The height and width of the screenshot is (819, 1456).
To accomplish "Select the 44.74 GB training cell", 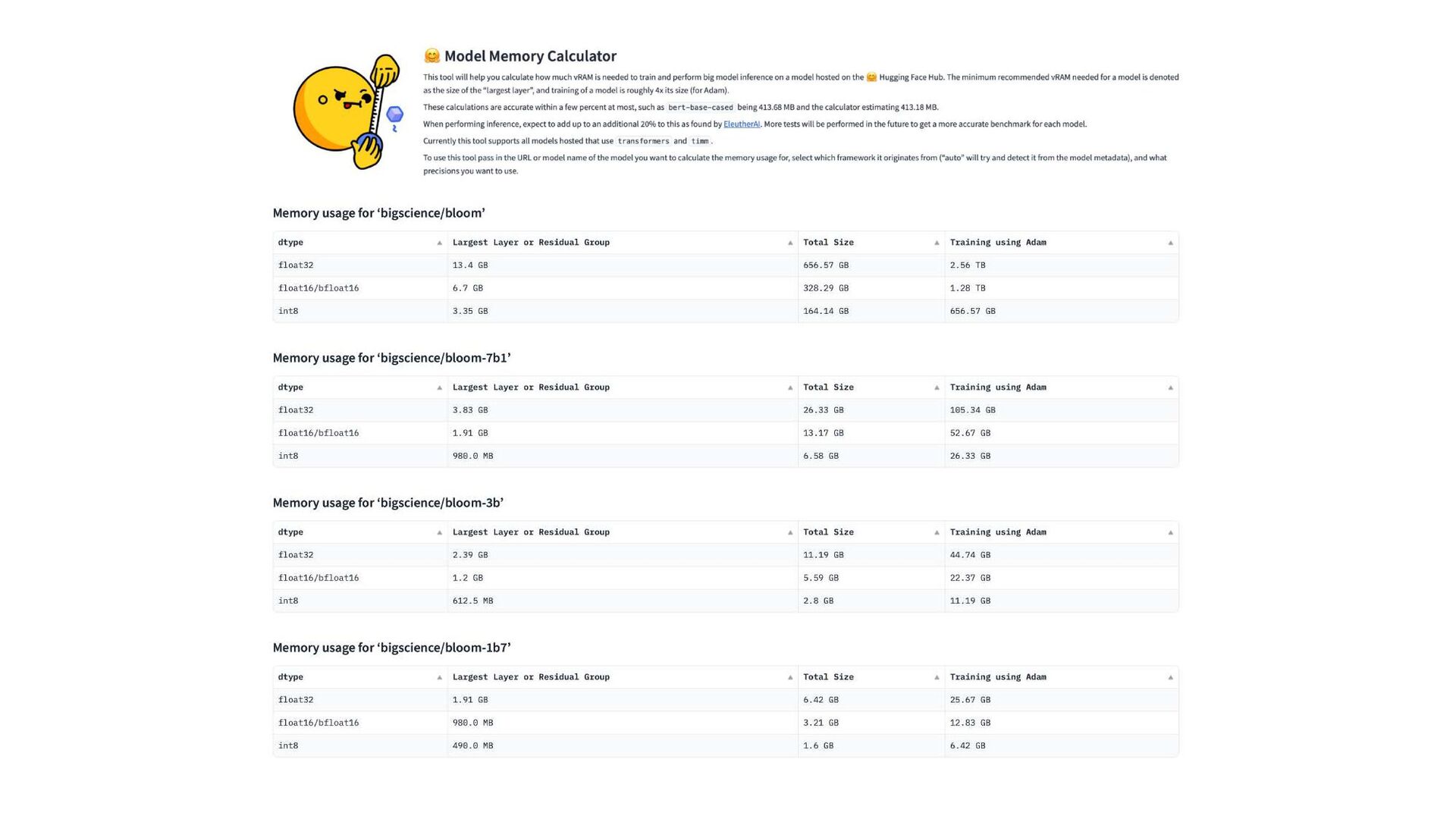I will click(1061, 555).
